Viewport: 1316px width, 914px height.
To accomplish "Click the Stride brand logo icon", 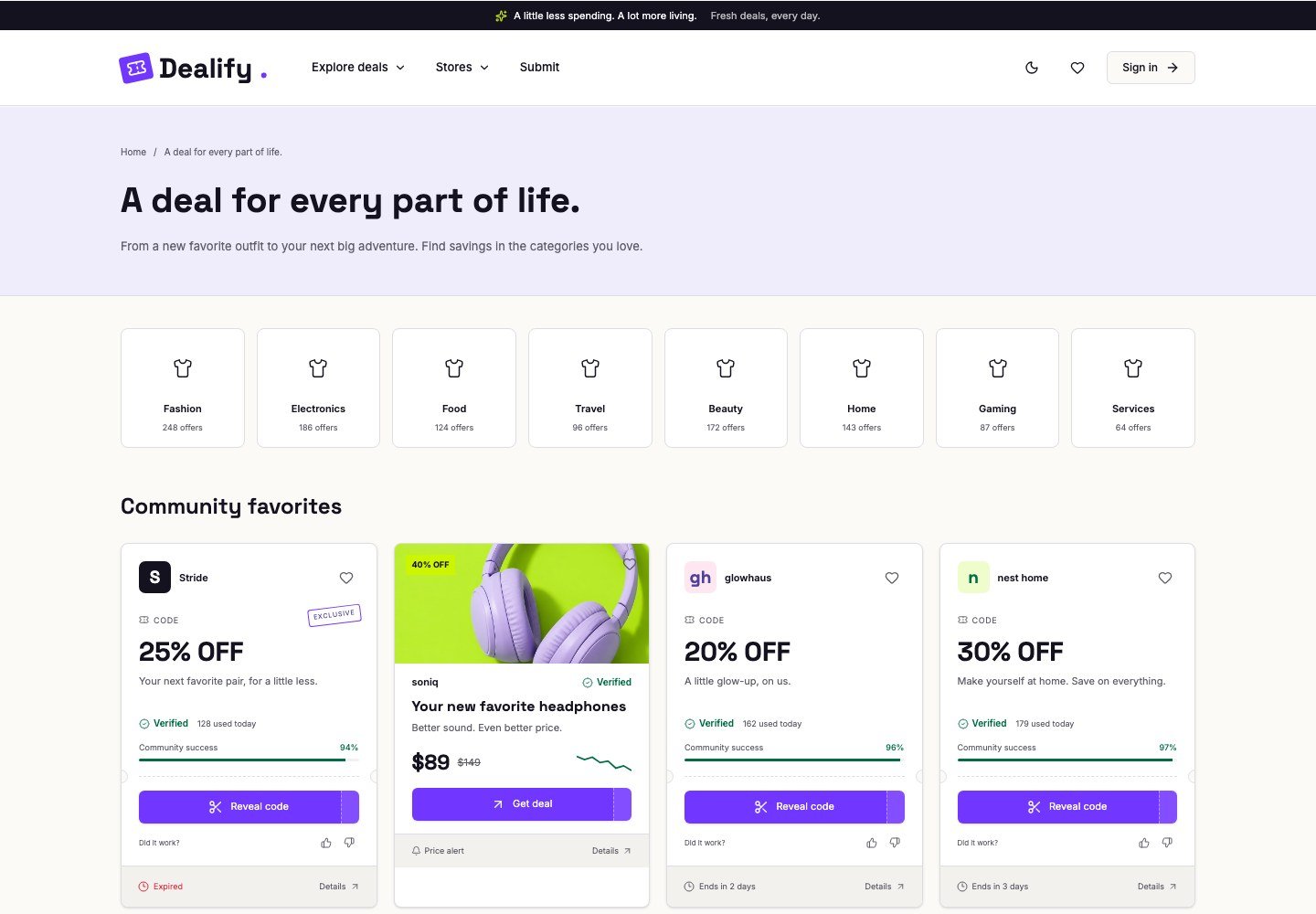I will (154, 578).
